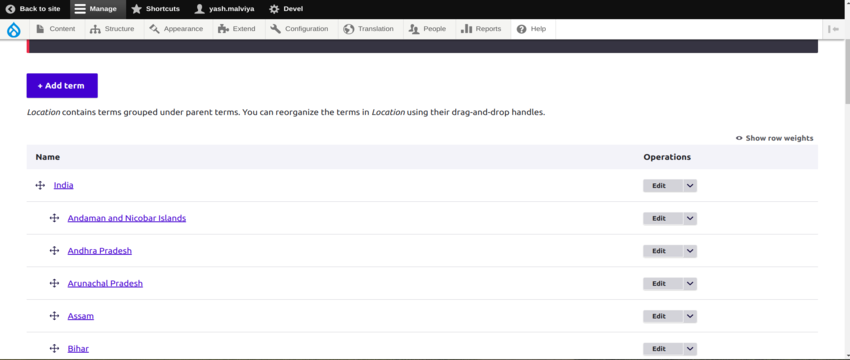Click the People icon in toolbar
The height and width of the screenshot is (360, 850).
(414, 29)
